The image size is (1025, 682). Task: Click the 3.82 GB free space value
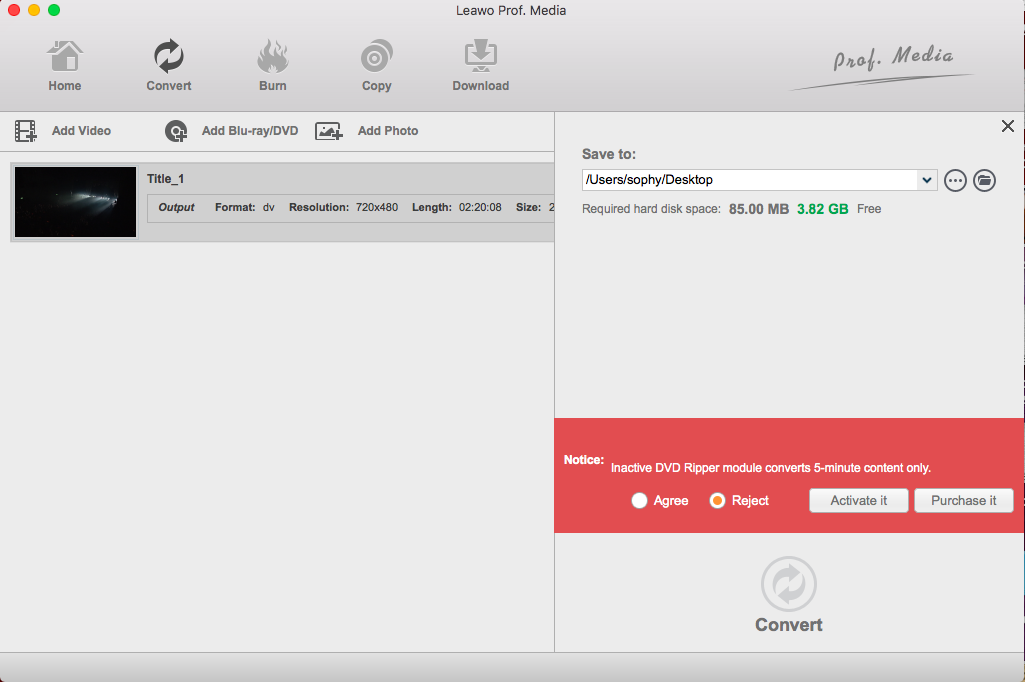click(x=822, y=209)
